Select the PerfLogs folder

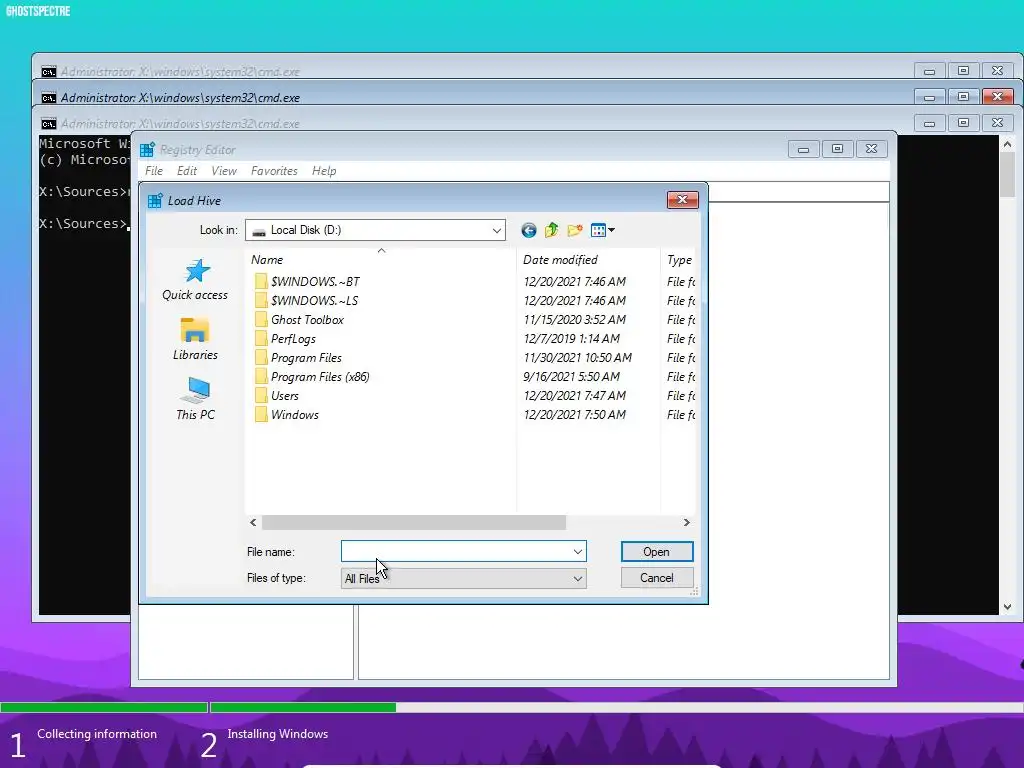coord(285,338)
